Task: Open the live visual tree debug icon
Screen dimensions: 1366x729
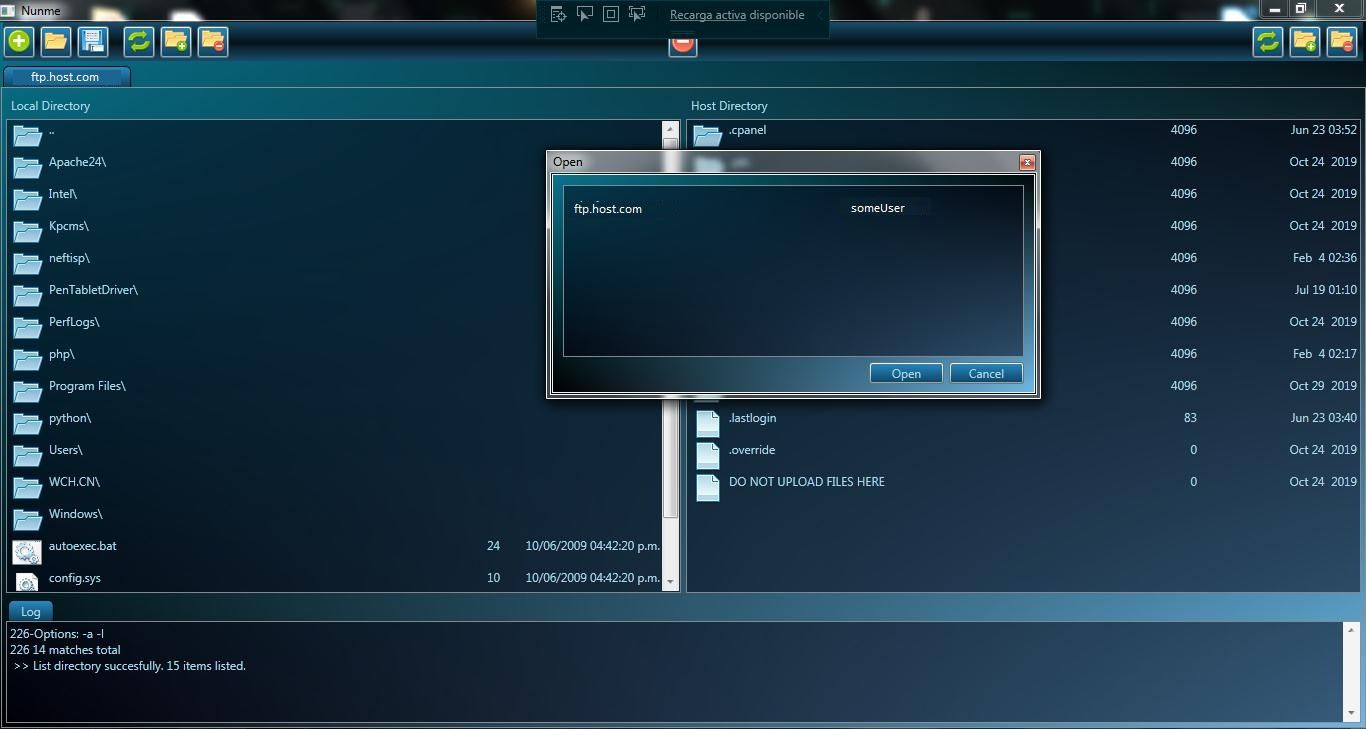Action: [559, 14]
